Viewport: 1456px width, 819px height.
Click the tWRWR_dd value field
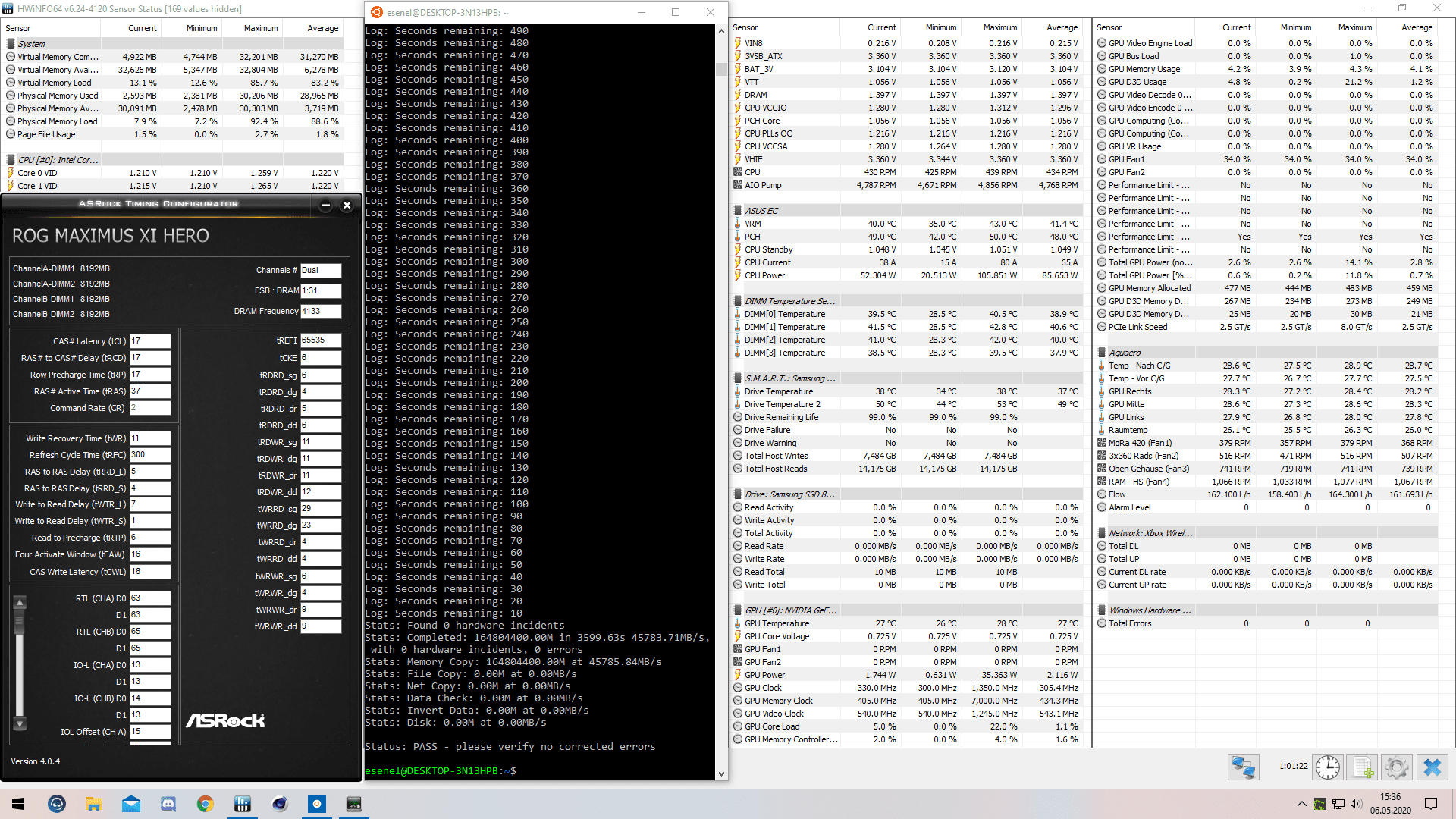click(321, 626)
